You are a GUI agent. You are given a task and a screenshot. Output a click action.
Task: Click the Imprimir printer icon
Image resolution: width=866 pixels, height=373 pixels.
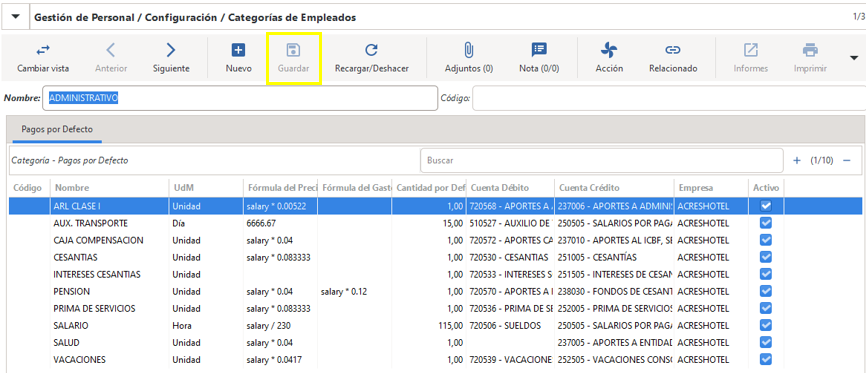[x=810, y=50]
